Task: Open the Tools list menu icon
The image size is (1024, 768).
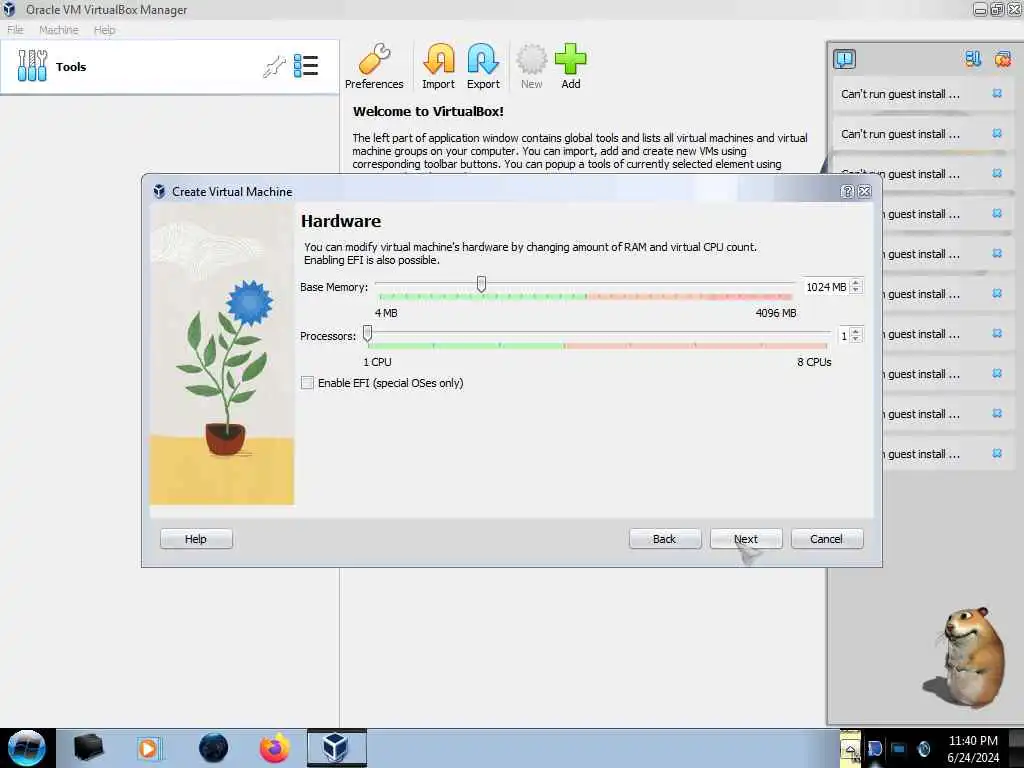Action: click(x=306, y=66)
